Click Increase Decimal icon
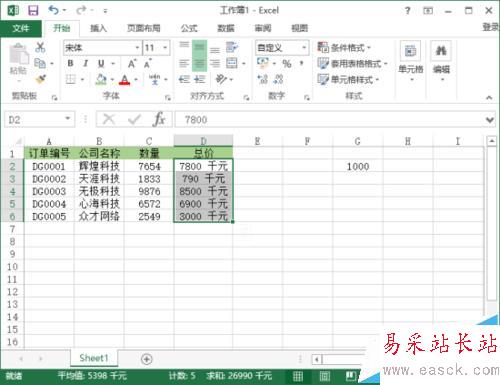Image resolution: width=500 pixels, height=385 pixels. (x=263, y=79)
